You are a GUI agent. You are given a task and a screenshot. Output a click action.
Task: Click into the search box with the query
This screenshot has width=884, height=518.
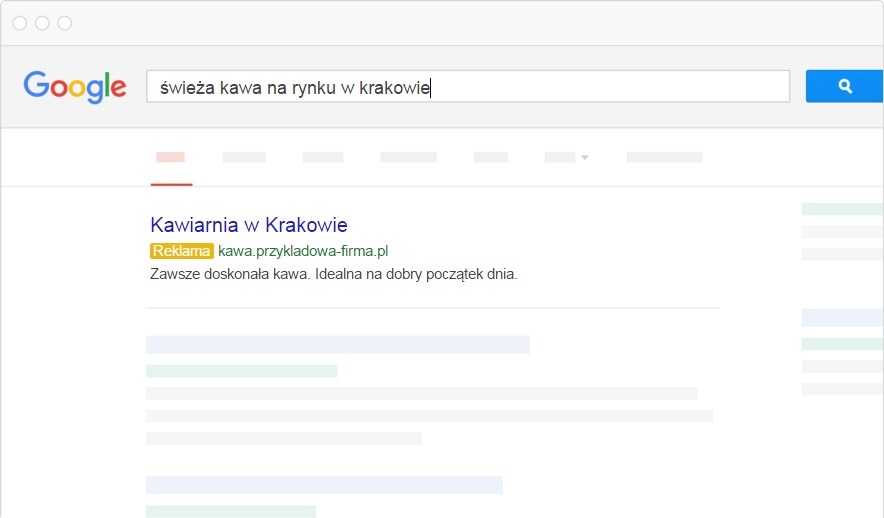[x=468, y=86]
